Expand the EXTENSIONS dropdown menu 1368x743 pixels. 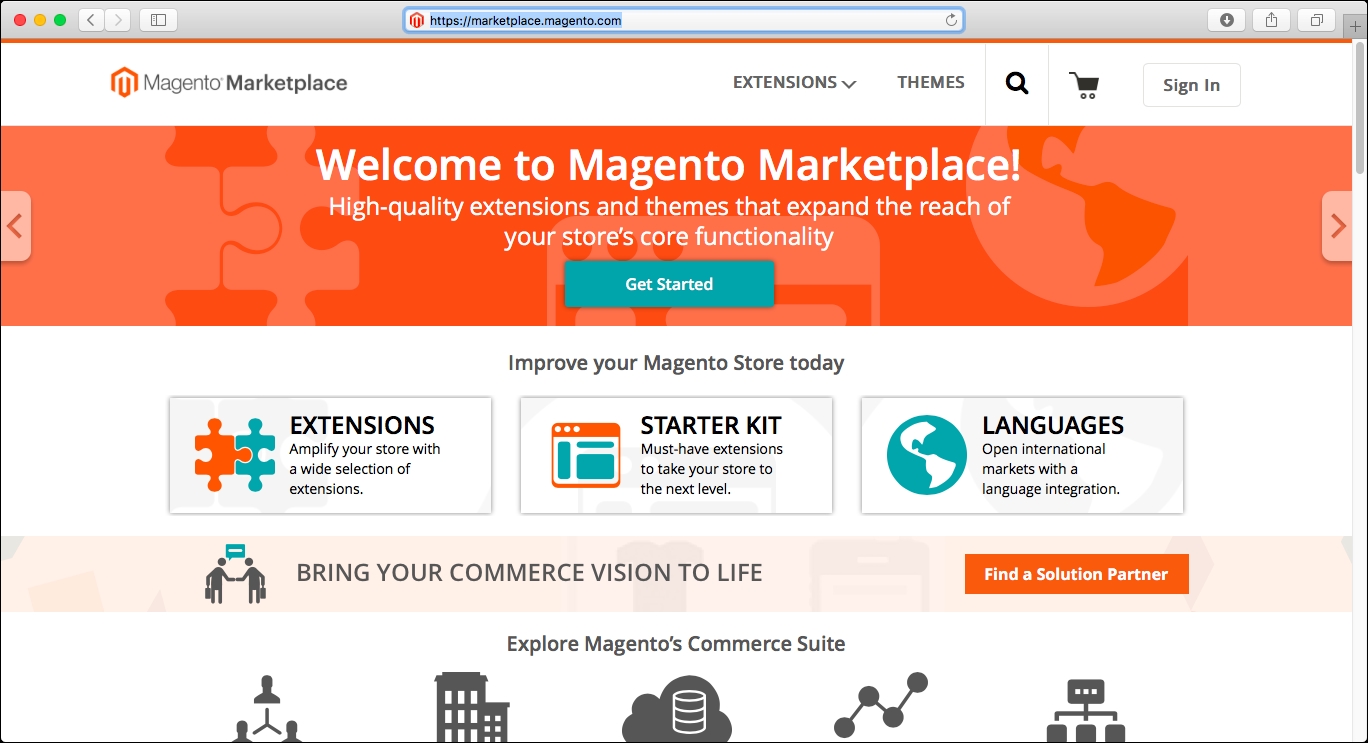pyautogui.click(x=794, y=83)
